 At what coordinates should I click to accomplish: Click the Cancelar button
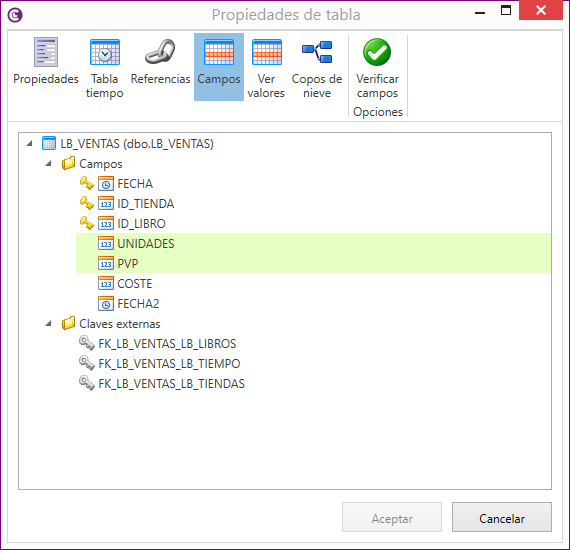pos(502,517)
